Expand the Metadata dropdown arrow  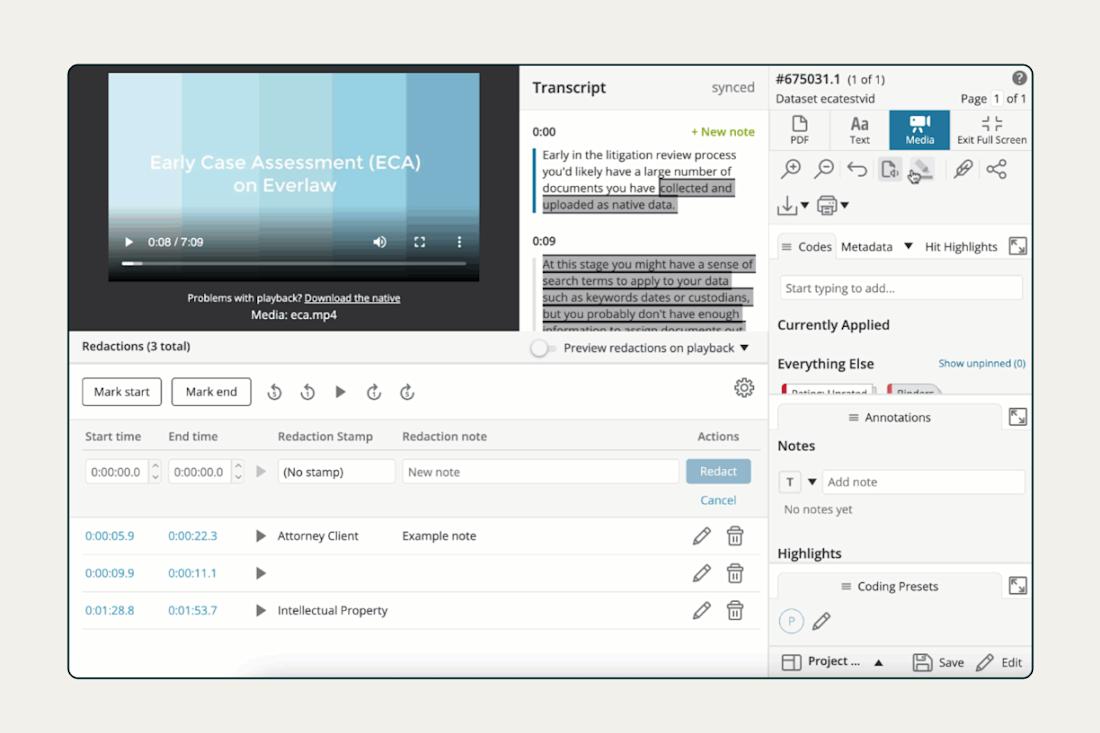click(908, 246)
